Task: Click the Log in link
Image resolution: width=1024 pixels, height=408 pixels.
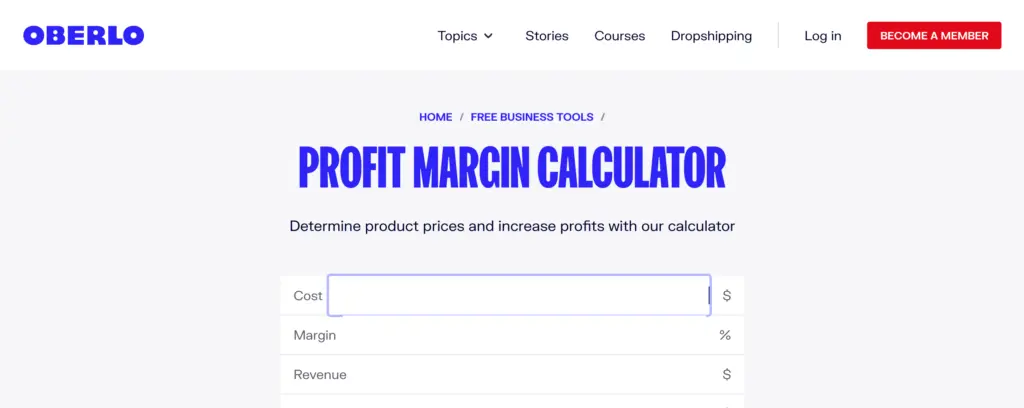Action: 823,36
